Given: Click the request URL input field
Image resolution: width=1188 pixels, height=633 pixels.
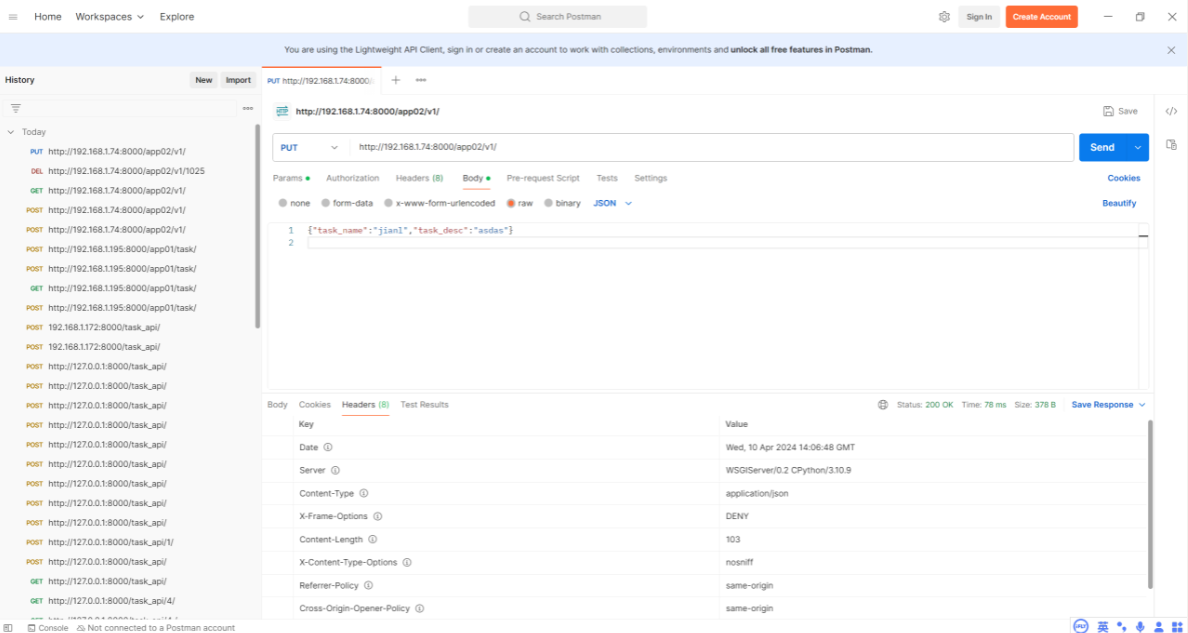Looking at the screenshot, I should coord(711,148).
